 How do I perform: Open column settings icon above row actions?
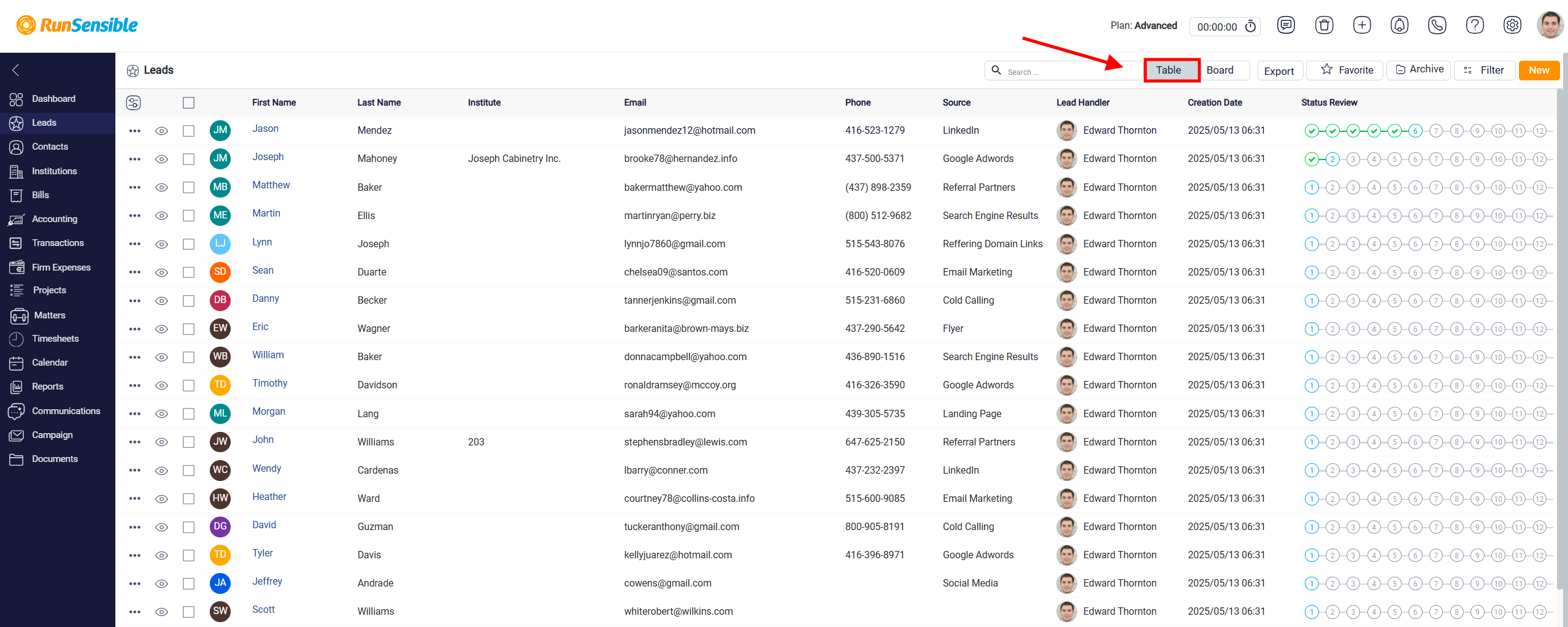click(x=134, y=102)
